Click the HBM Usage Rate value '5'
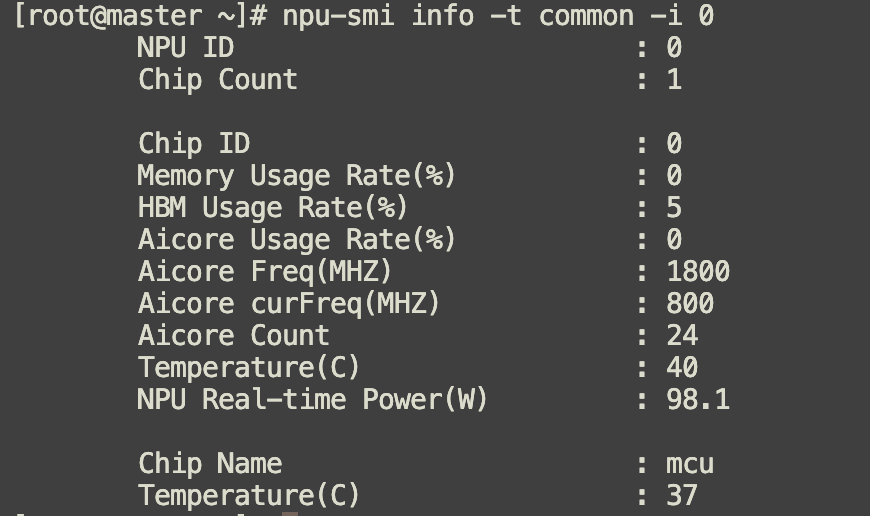 tap(674, 208)
